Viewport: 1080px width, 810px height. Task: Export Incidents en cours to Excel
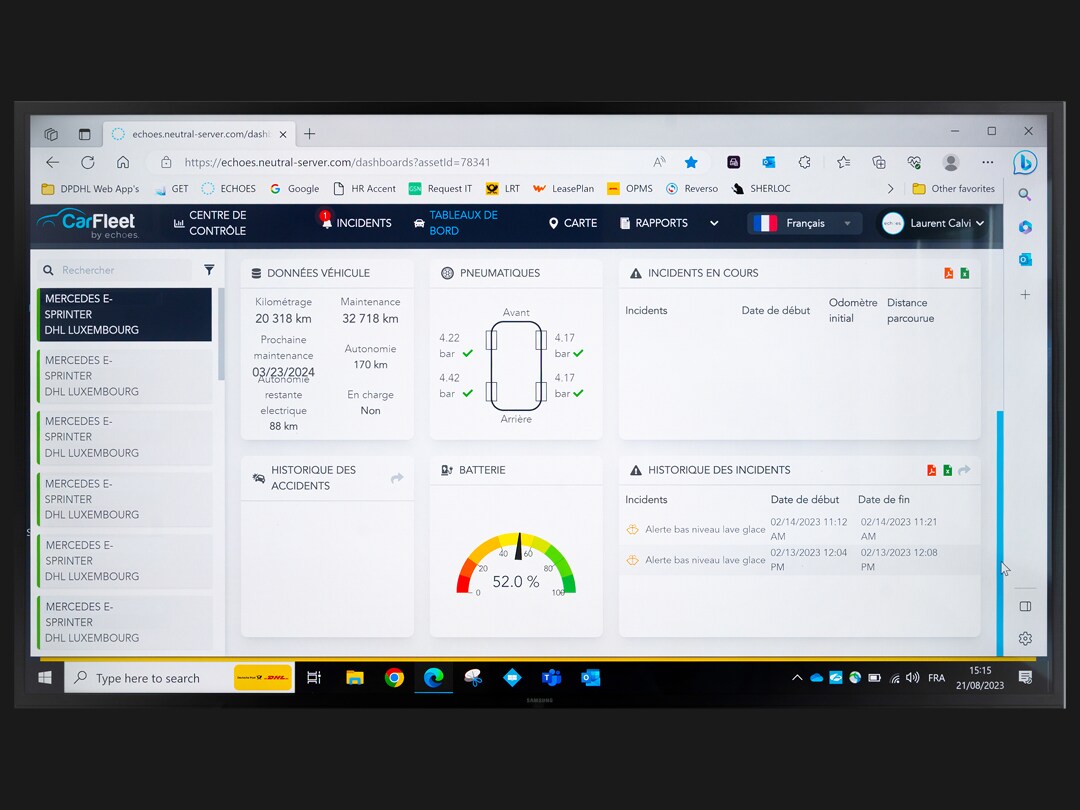[965, 273]
